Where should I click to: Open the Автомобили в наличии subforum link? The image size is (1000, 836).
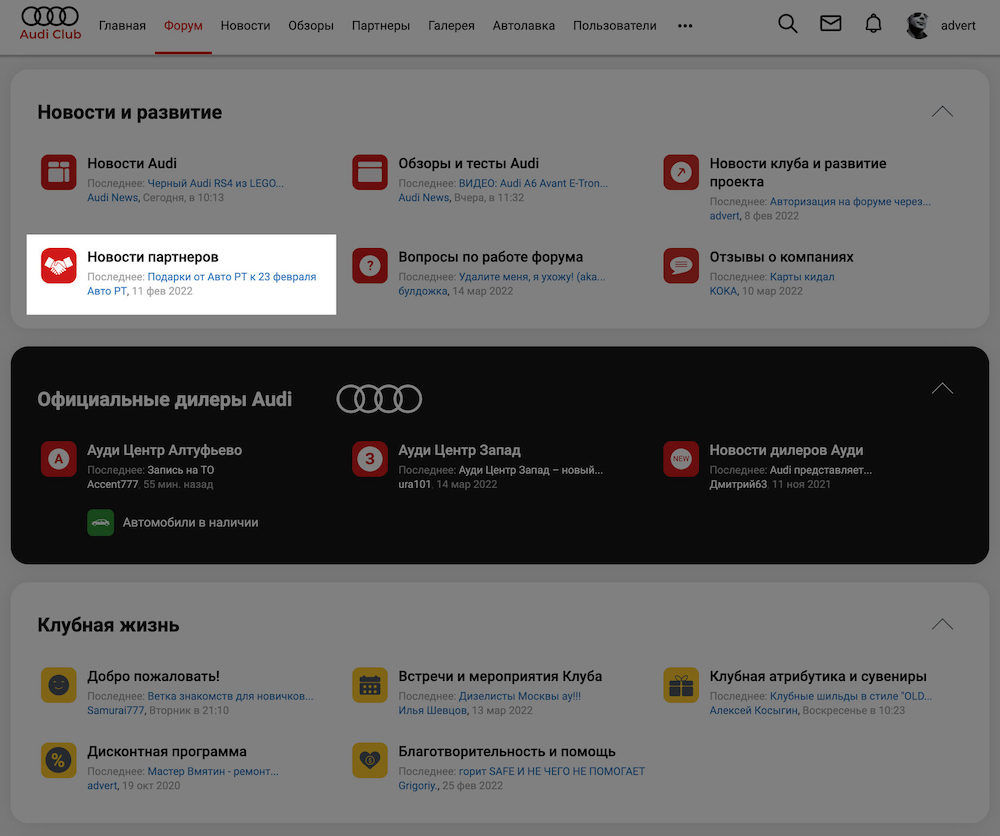click(190, 522)
